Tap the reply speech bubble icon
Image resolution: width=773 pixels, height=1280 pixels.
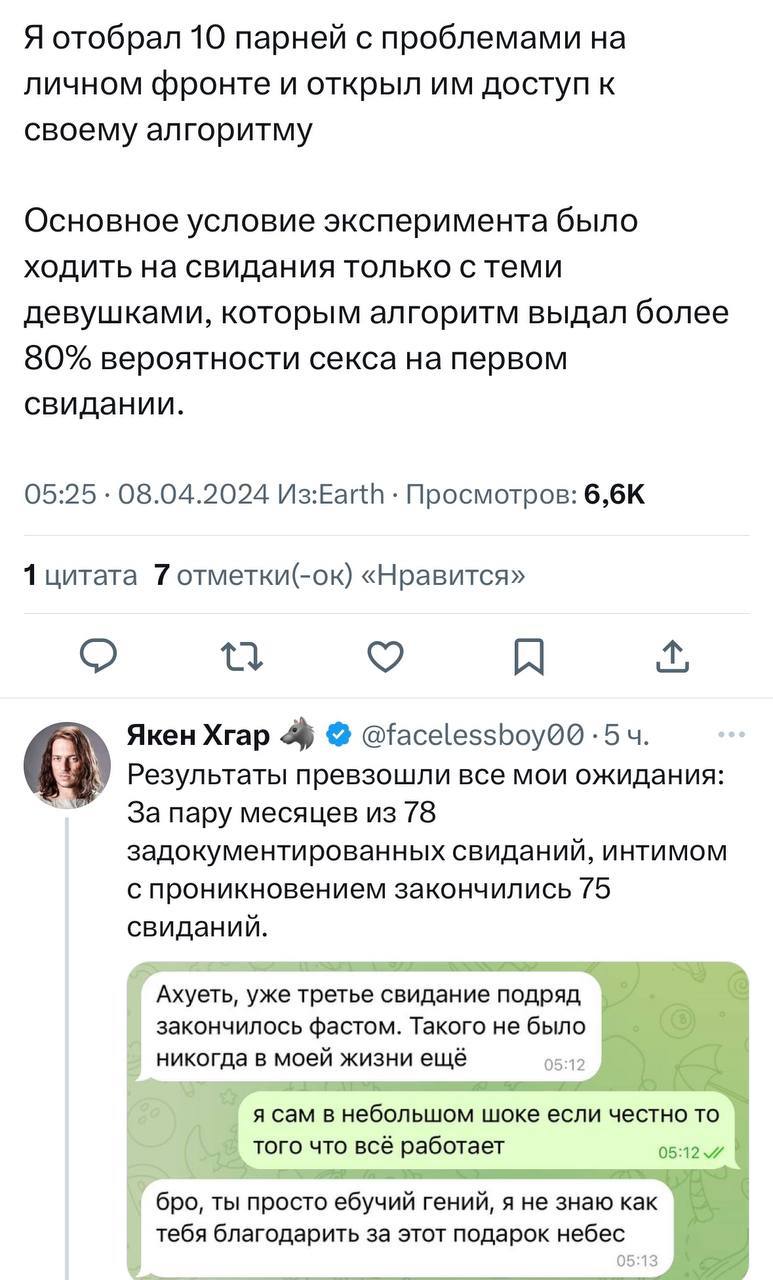tap(99, 656)
